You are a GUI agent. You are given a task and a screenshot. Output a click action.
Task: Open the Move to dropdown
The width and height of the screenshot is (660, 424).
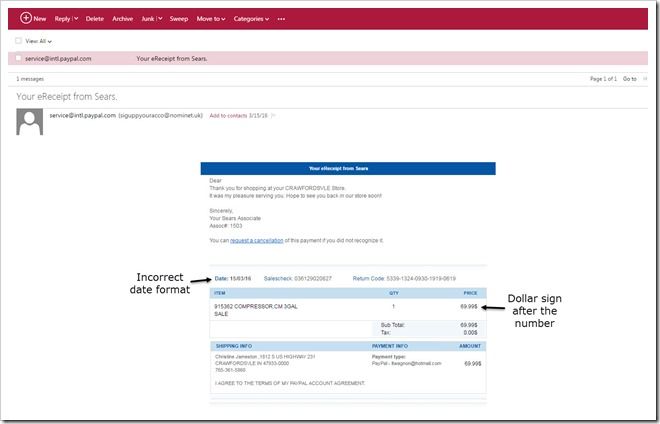click(x=211, y=19)
